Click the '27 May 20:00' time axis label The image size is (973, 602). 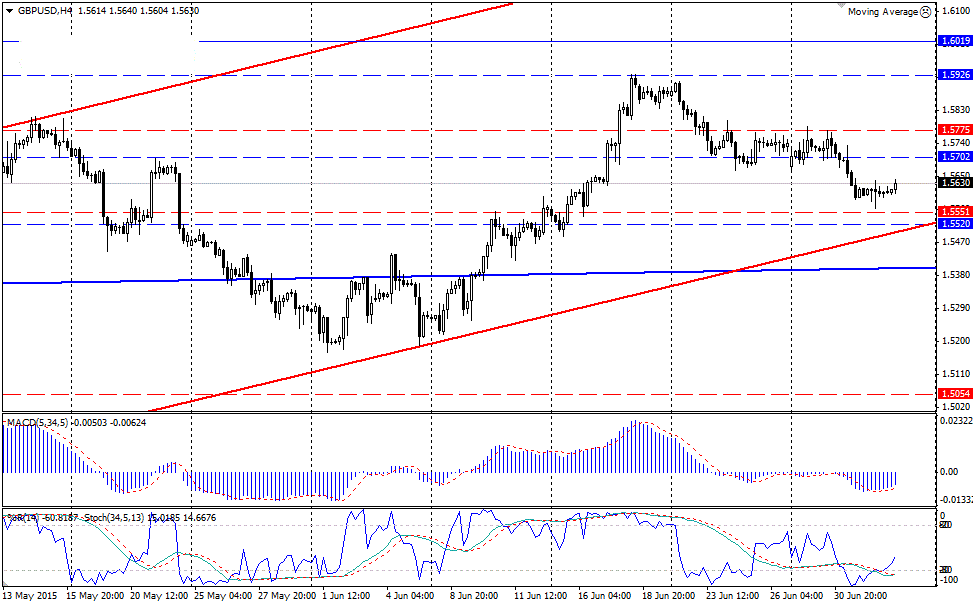point(286,596)
